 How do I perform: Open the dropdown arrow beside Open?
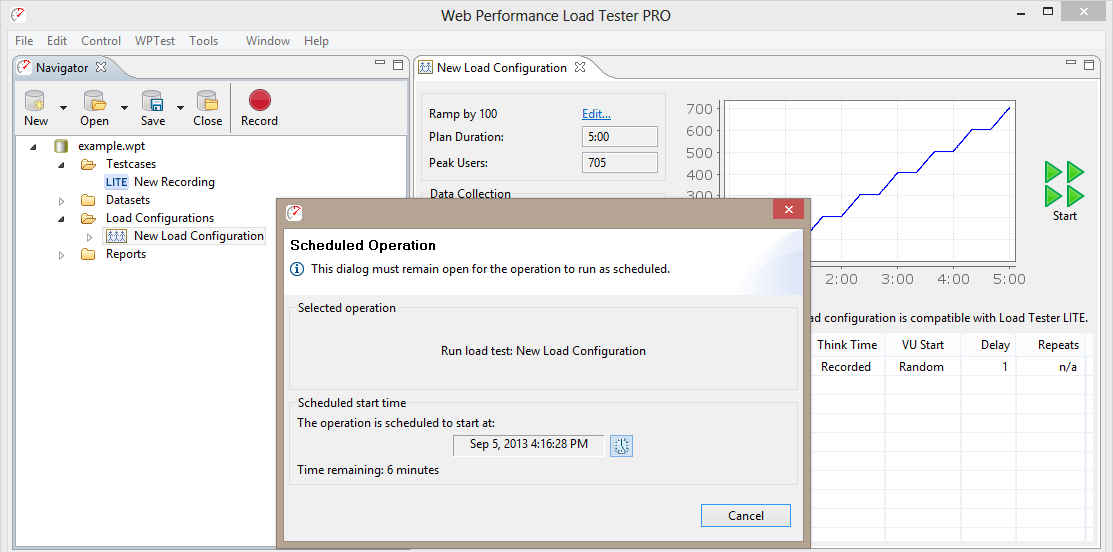coord(124,108)
